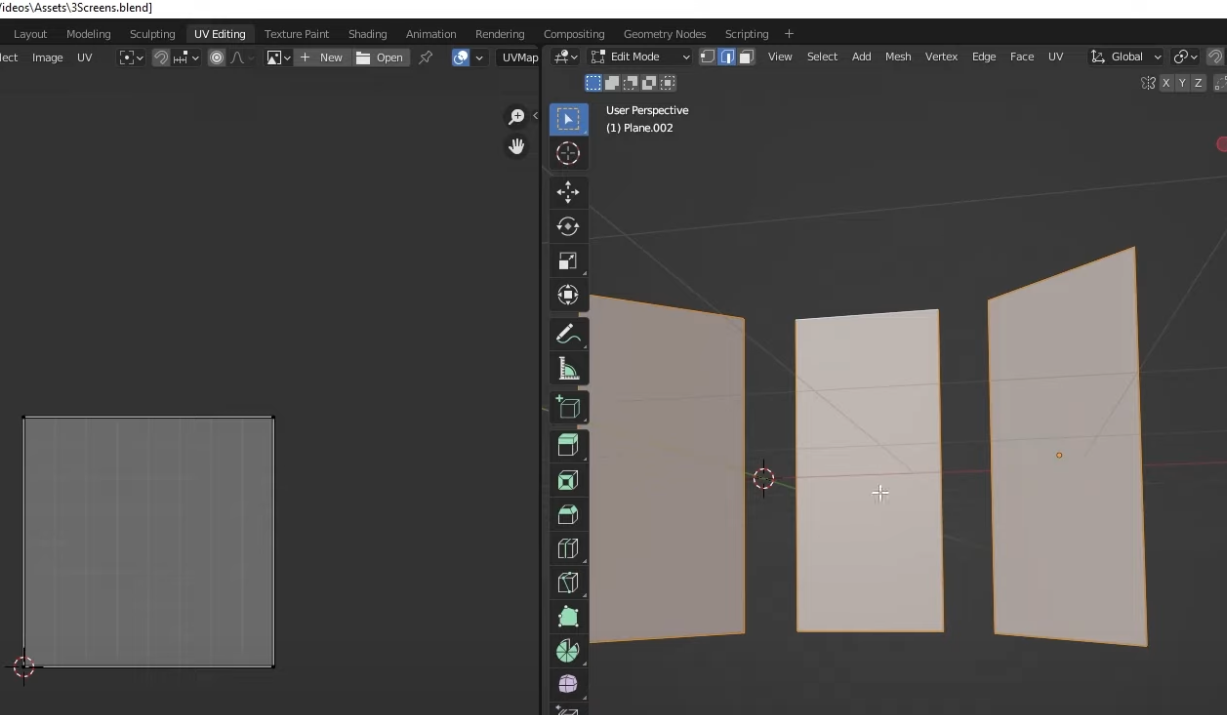
Task: Select the Extrude Region tool
Action: [x=568, y=445]
